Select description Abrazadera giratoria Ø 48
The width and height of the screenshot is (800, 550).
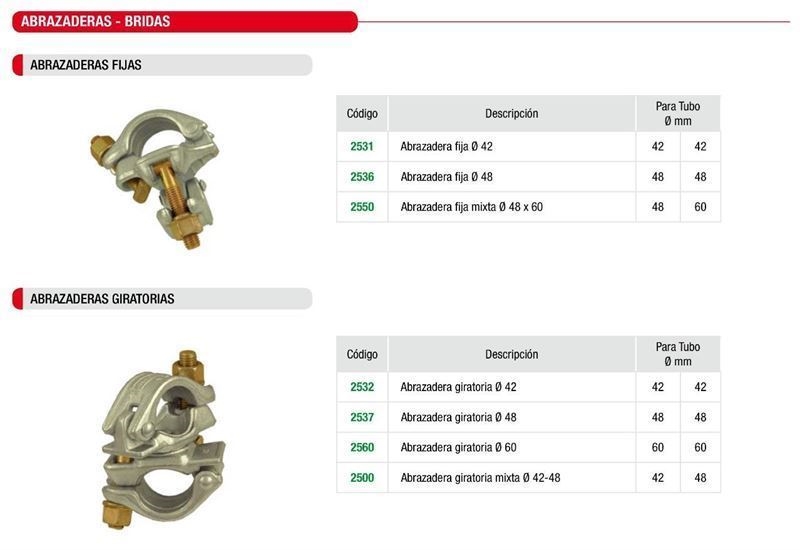coord(458,417)
